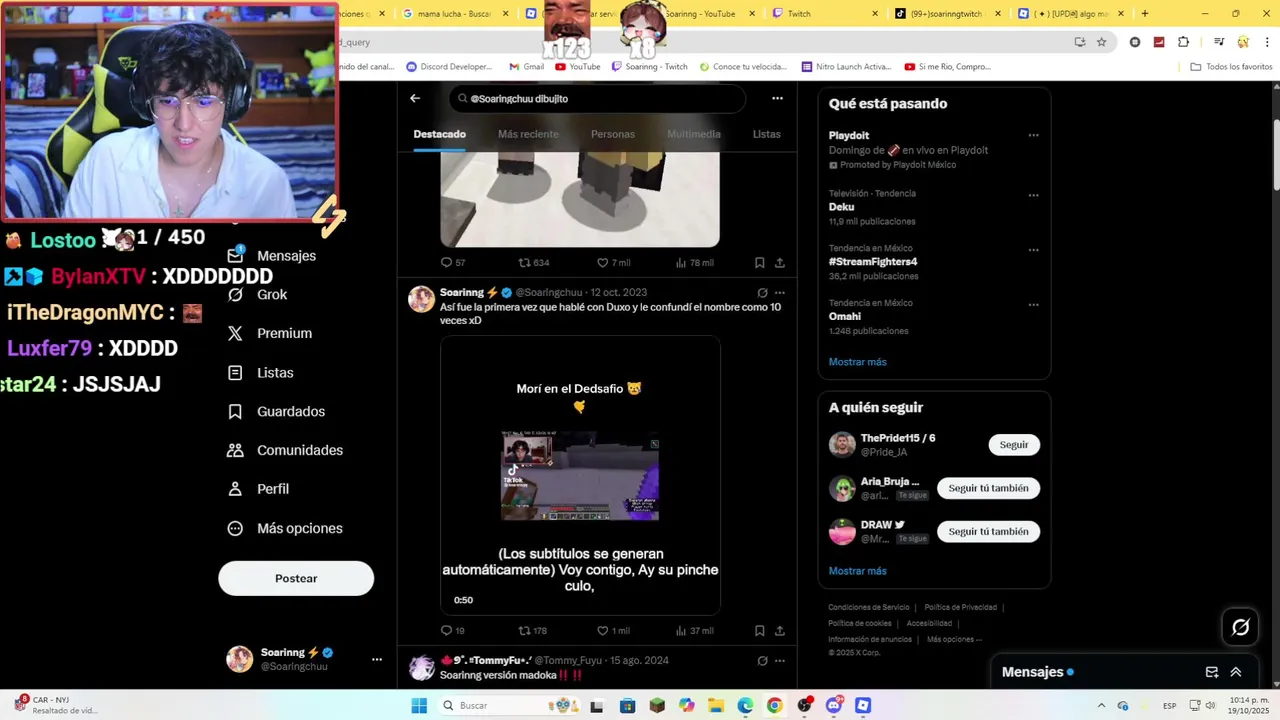The width and height of the screenshot is (1280, 720).
Task: Open the Discord Developer bookmark
Action: point(449,67)
